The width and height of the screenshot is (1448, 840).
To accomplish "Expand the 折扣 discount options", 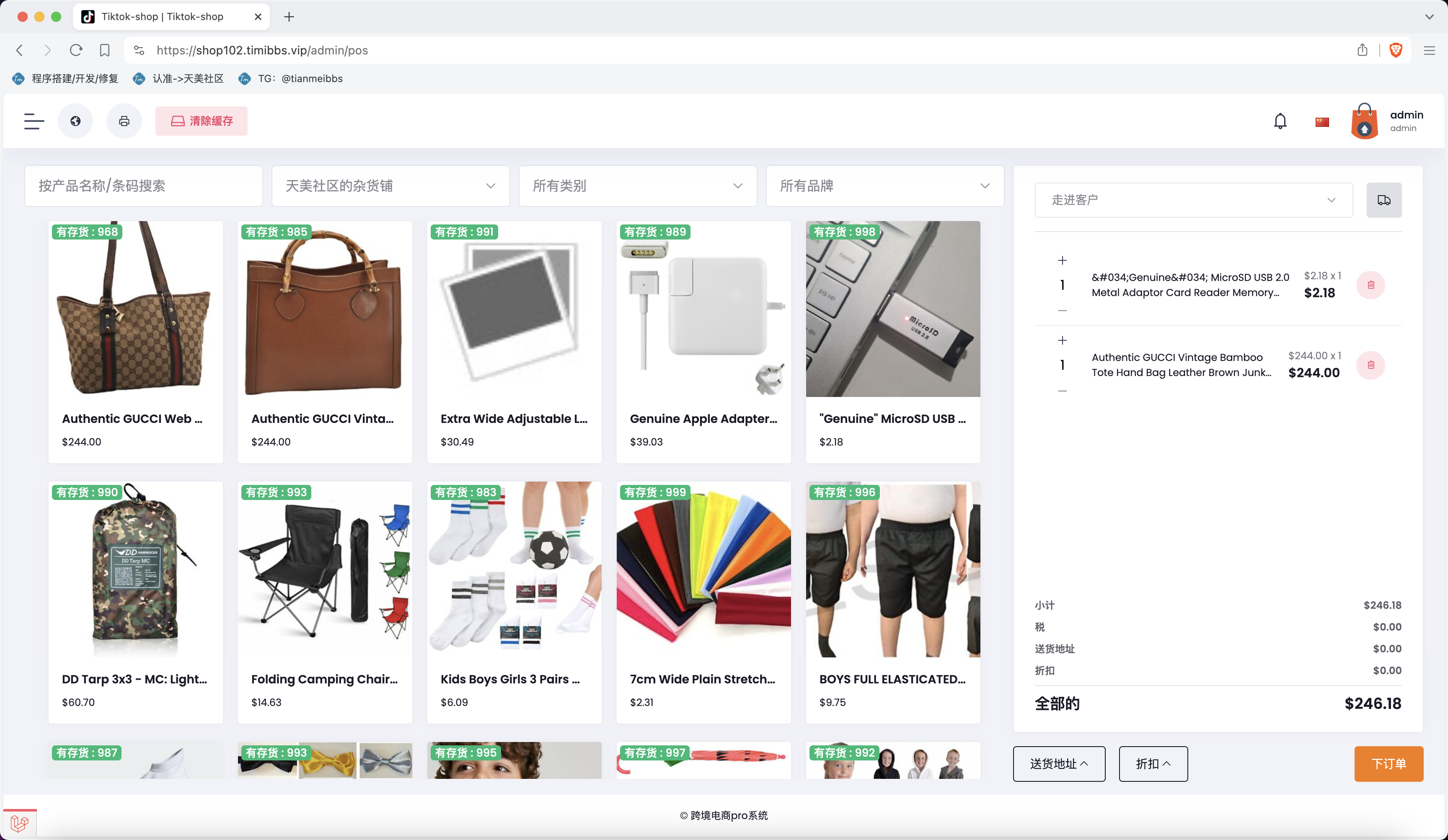I will pos(1153,764).
